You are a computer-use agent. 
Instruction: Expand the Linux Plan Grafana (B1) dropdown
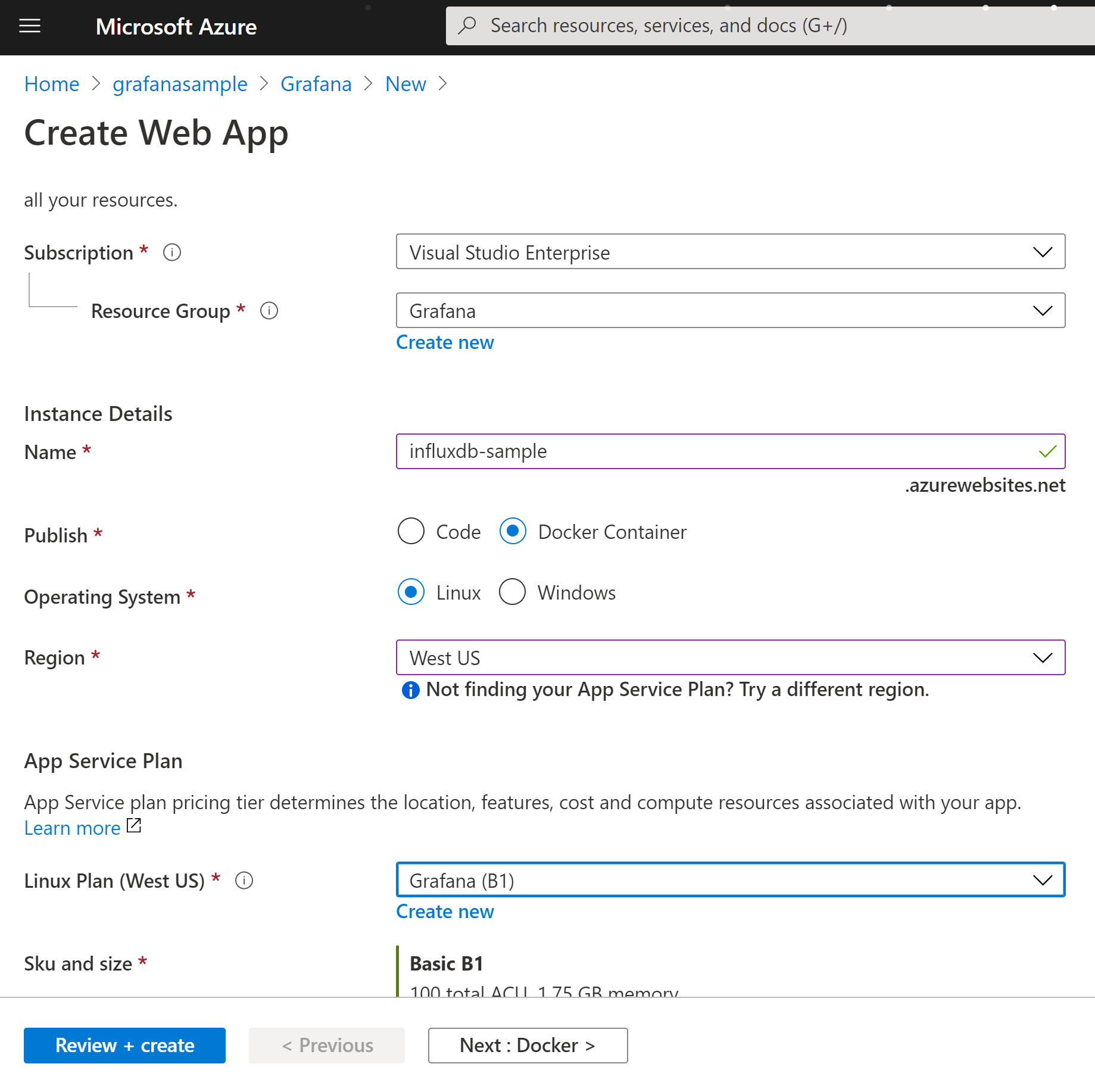click(x=731, y=880)
